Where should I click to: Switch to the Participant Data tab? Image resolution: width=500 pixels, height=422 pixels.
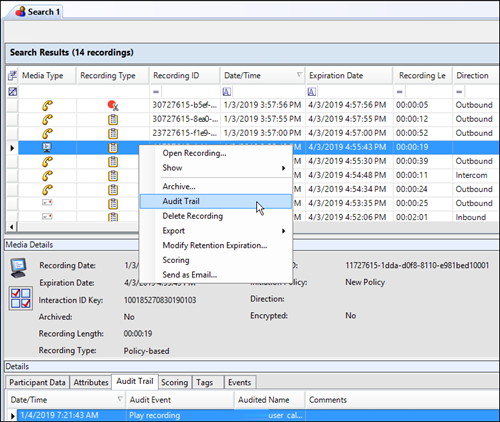coord(37,382)
